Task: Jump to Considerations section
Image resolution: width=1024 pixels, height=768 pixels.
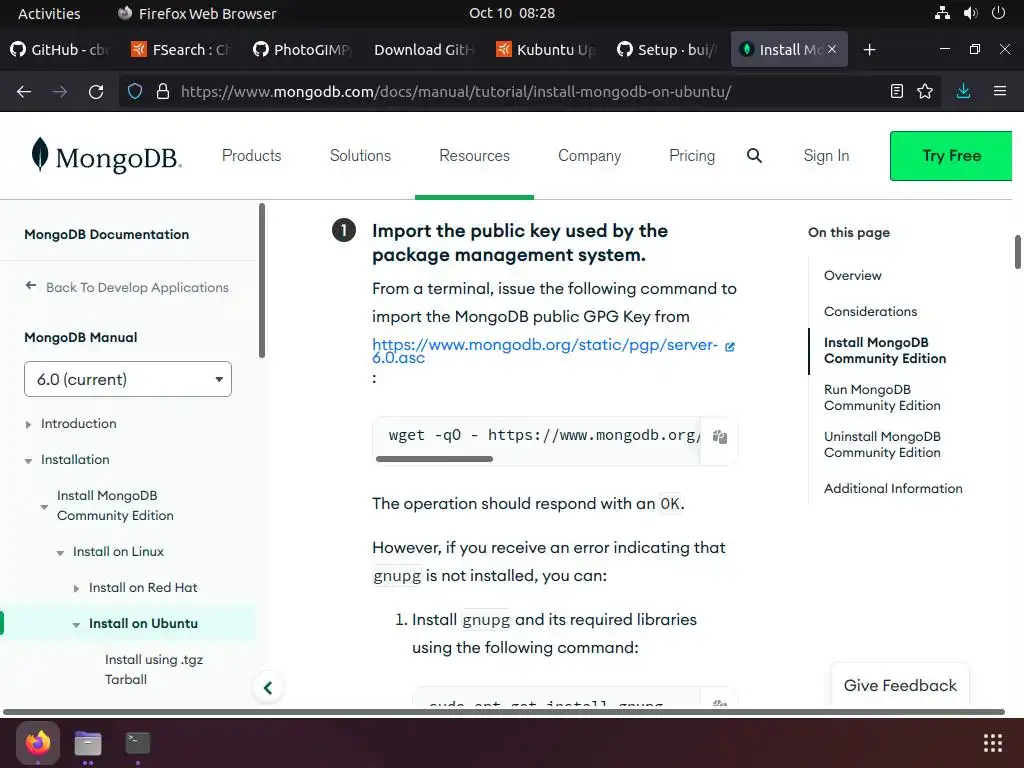Action: (870, 311)
